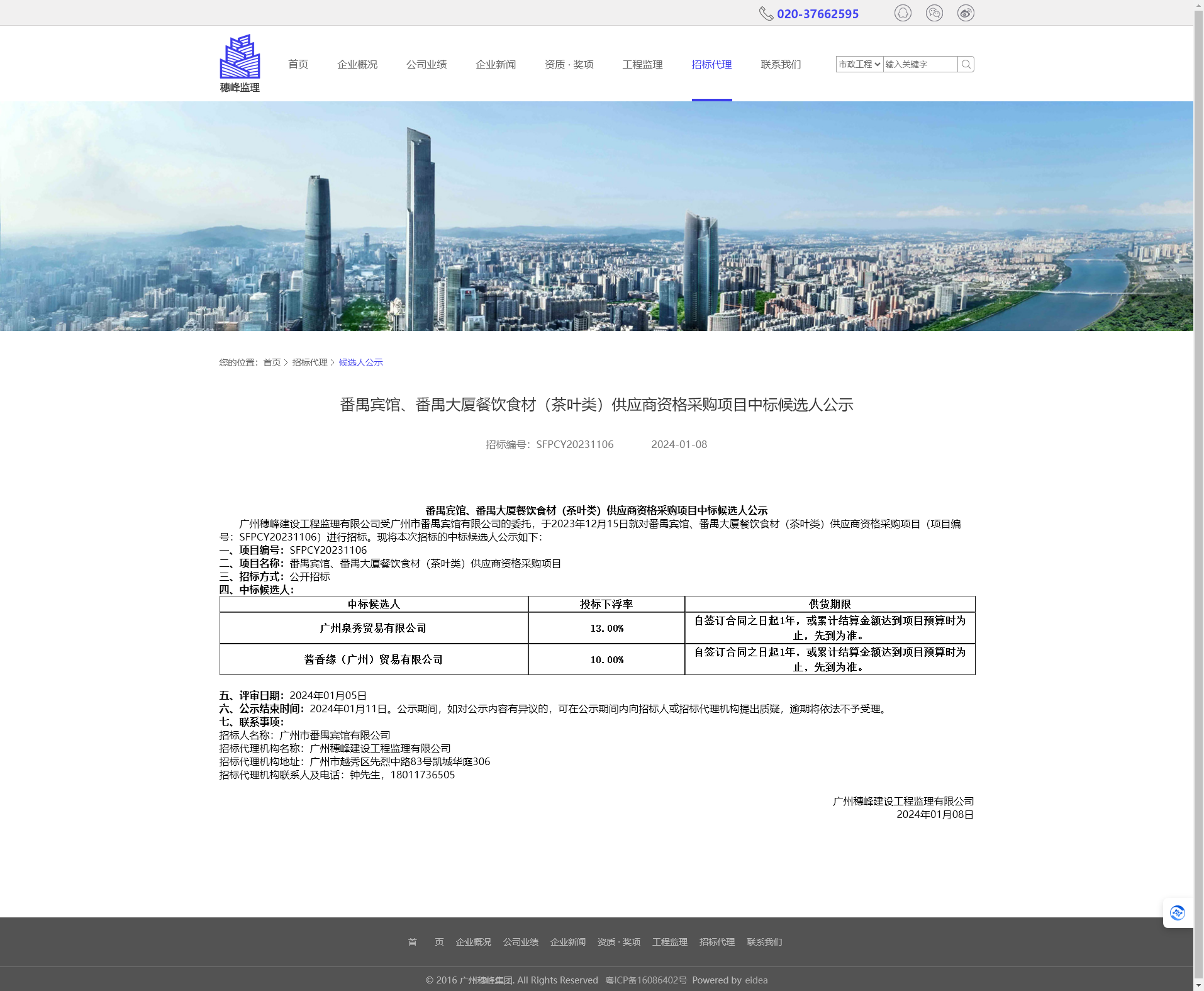Click the QQ contact icon in top bar
Viewport: 1204px width, 991px height.
[x=903, y=13]
